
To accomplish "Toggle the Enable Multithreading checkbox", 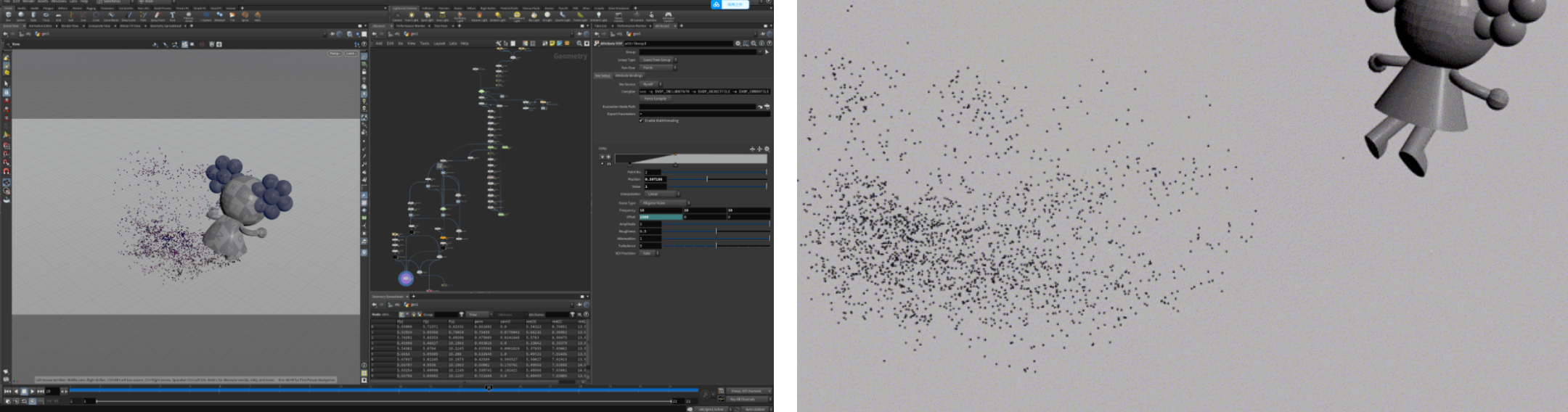I will click(x=641, y=120).
